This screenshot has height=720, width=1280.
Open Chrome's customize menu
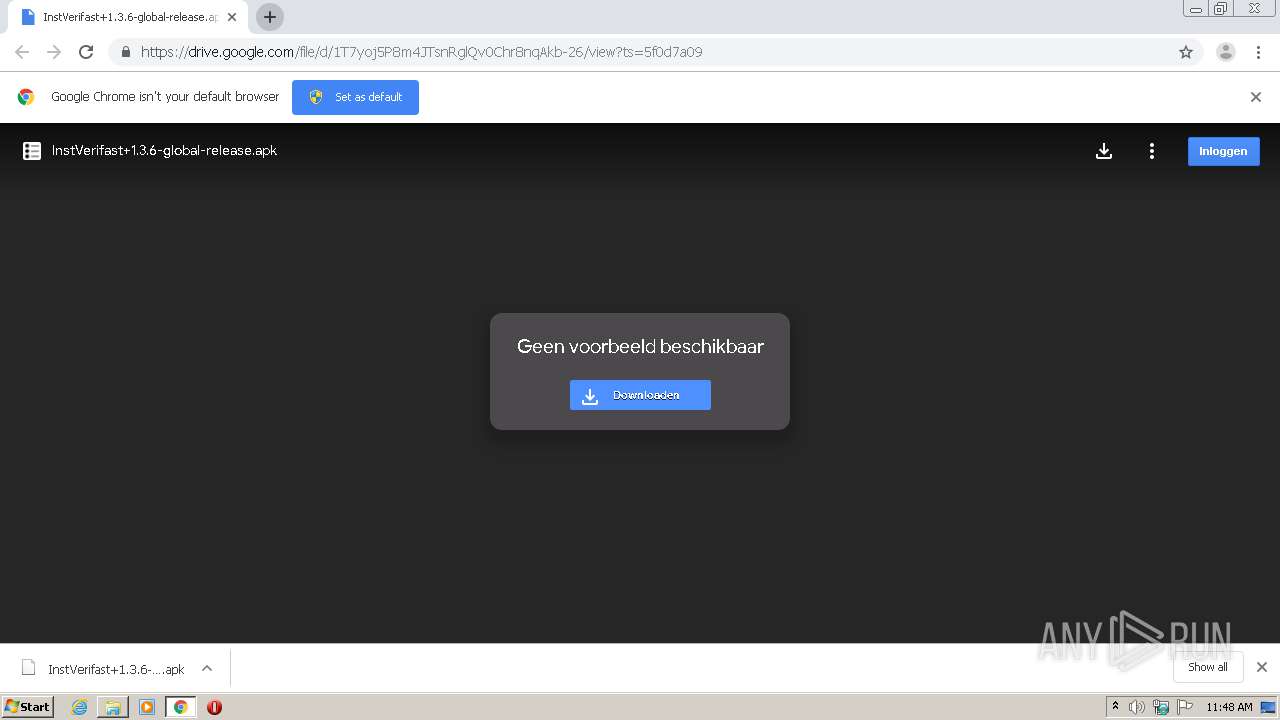point(1259,52)
